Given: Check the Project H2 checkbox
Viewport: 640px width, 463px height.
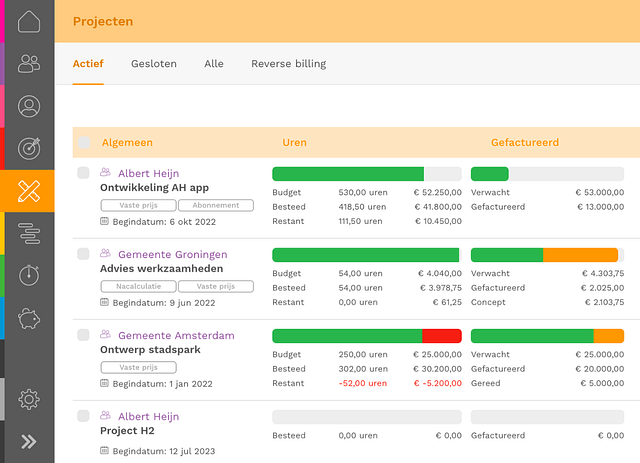Looking at the screenshot, I should pos(83,416).
